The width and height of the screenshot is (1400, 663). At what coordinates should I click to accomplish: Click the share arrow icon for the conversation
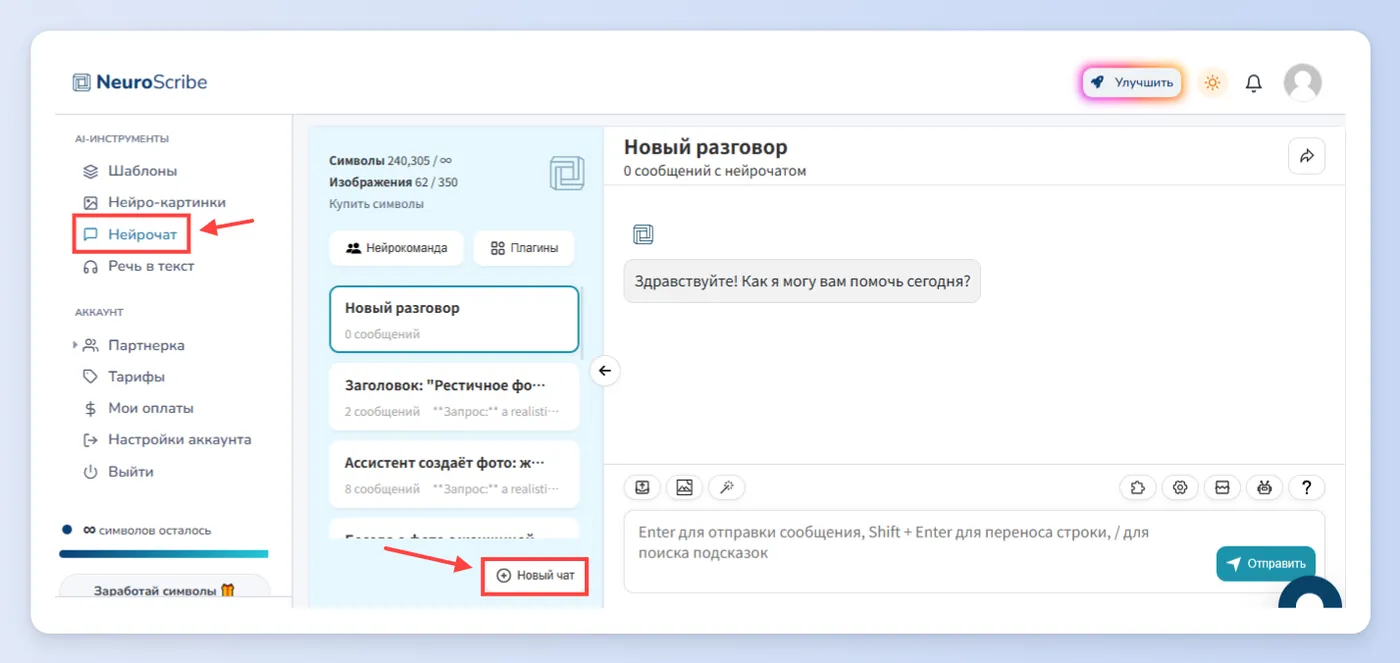[1306, 156]
